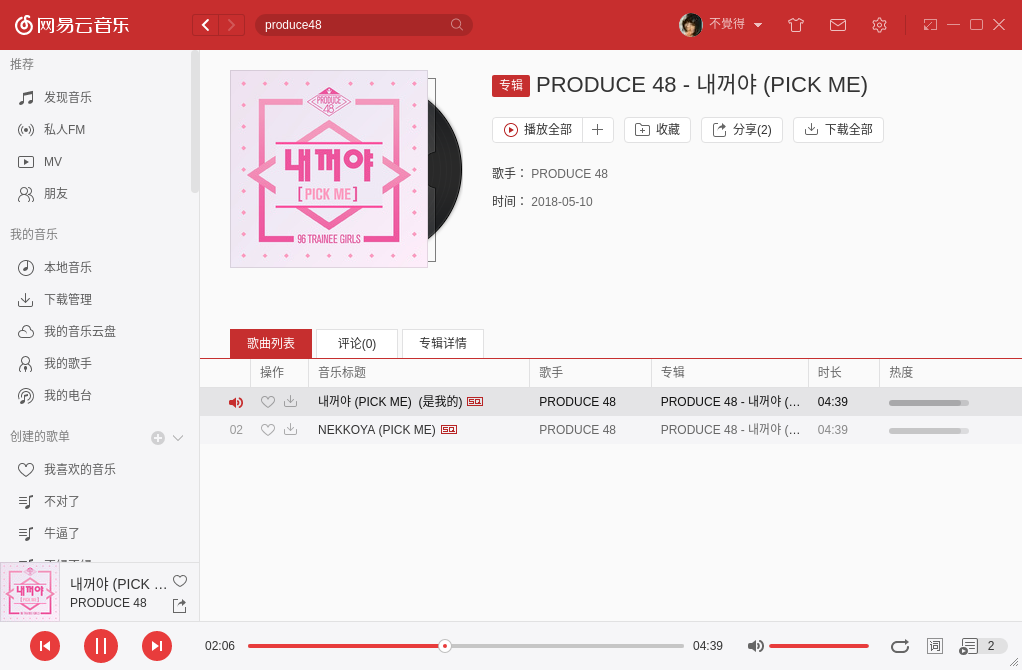Toggle loop play mode icon

(900, 646)
